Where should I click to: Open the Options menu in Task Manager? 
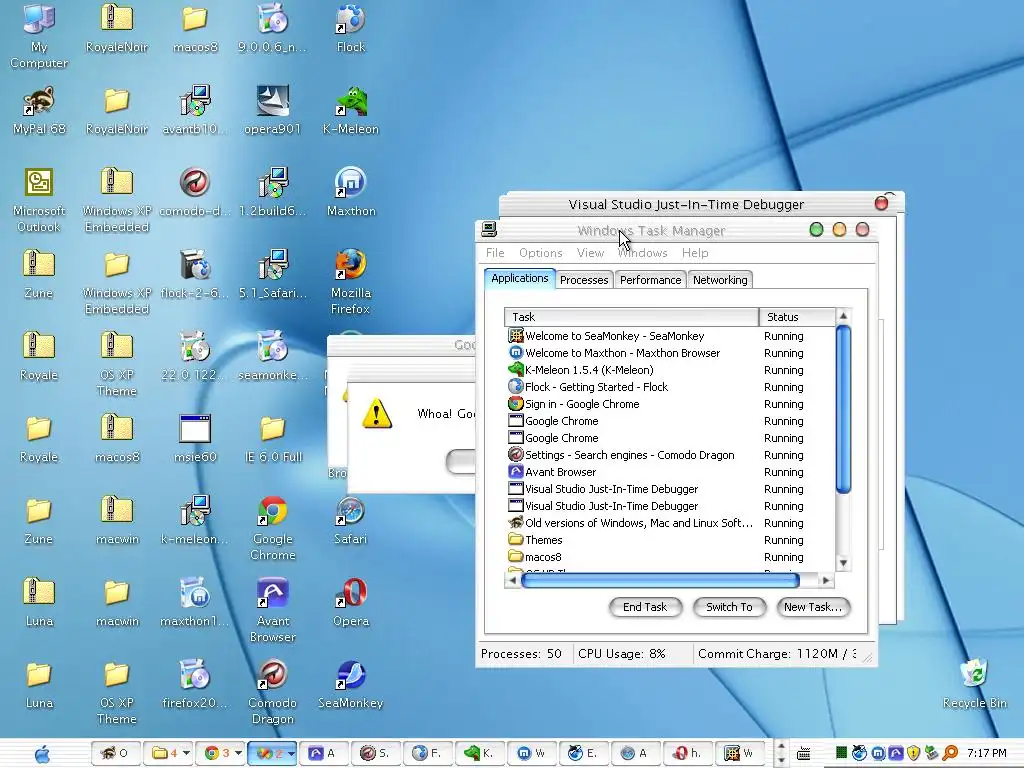point(541,253)
